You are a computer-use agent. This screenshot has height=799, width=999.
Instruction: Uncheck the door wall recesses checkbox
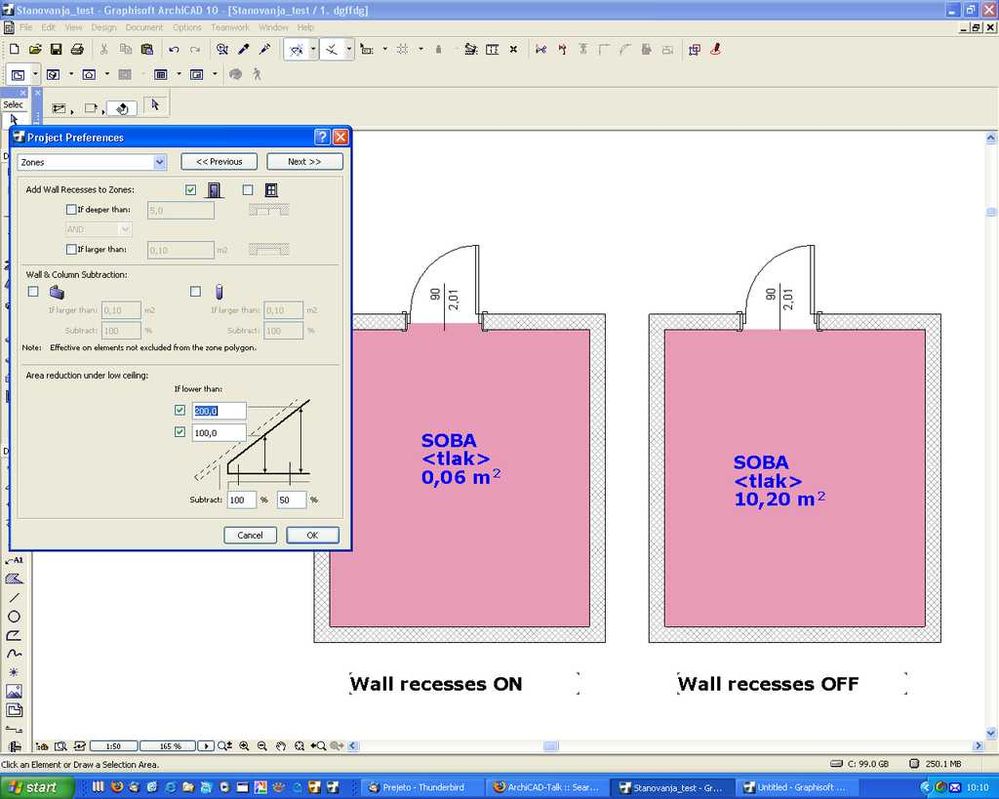coord(190,189)
